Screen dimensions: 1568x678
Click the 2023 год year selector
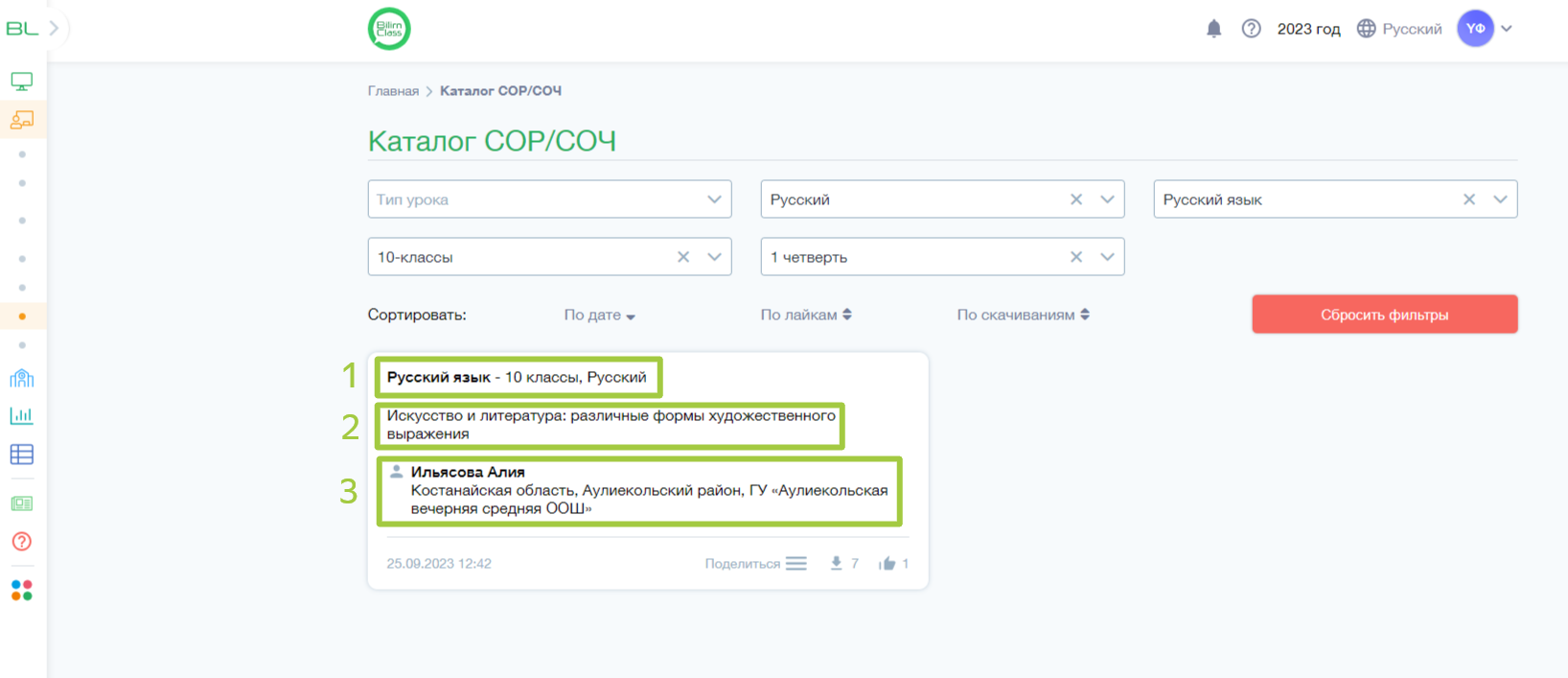point(1308,29)
